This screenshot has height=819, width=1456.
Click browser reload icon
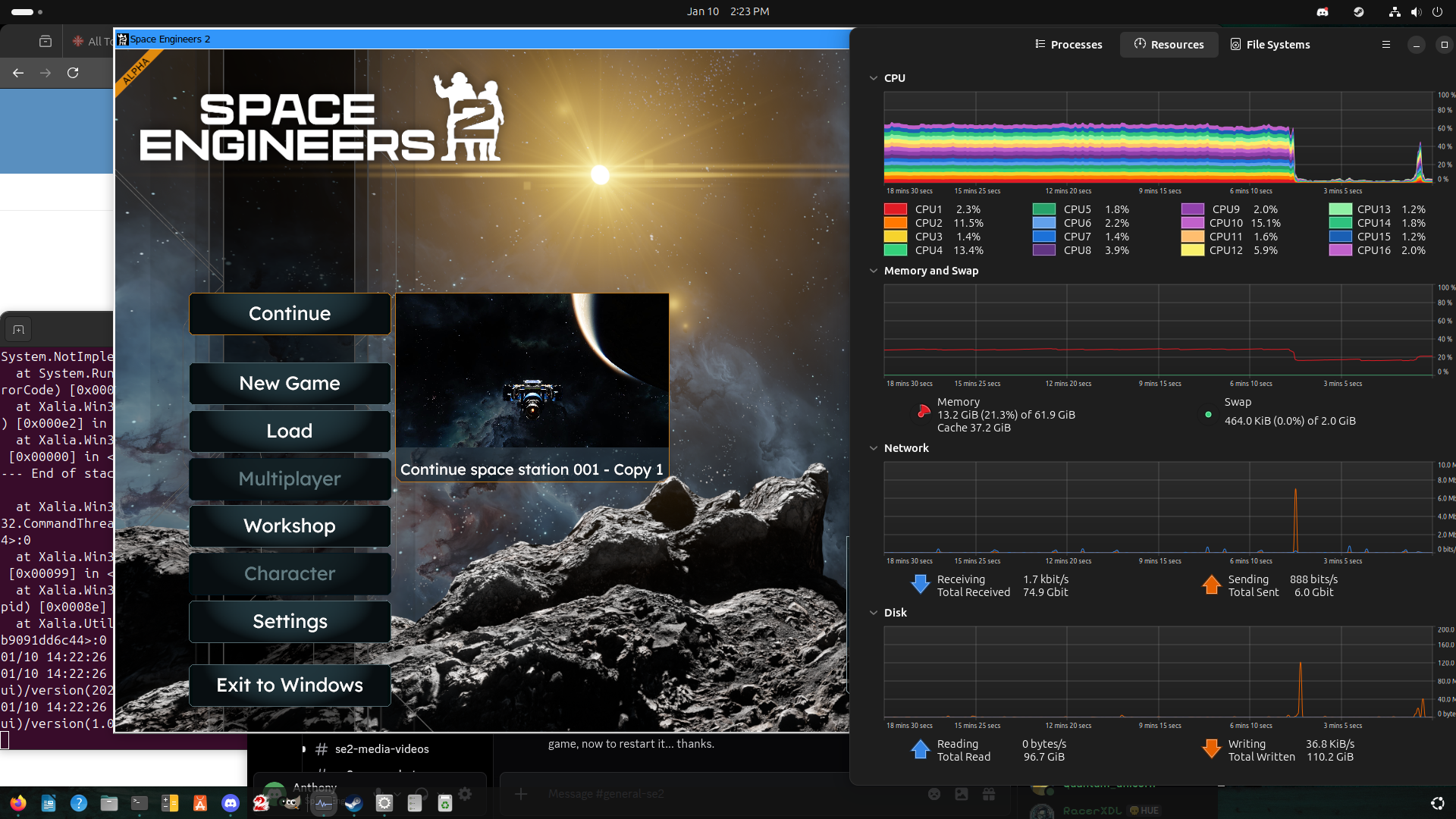click(x=73, y=73)
